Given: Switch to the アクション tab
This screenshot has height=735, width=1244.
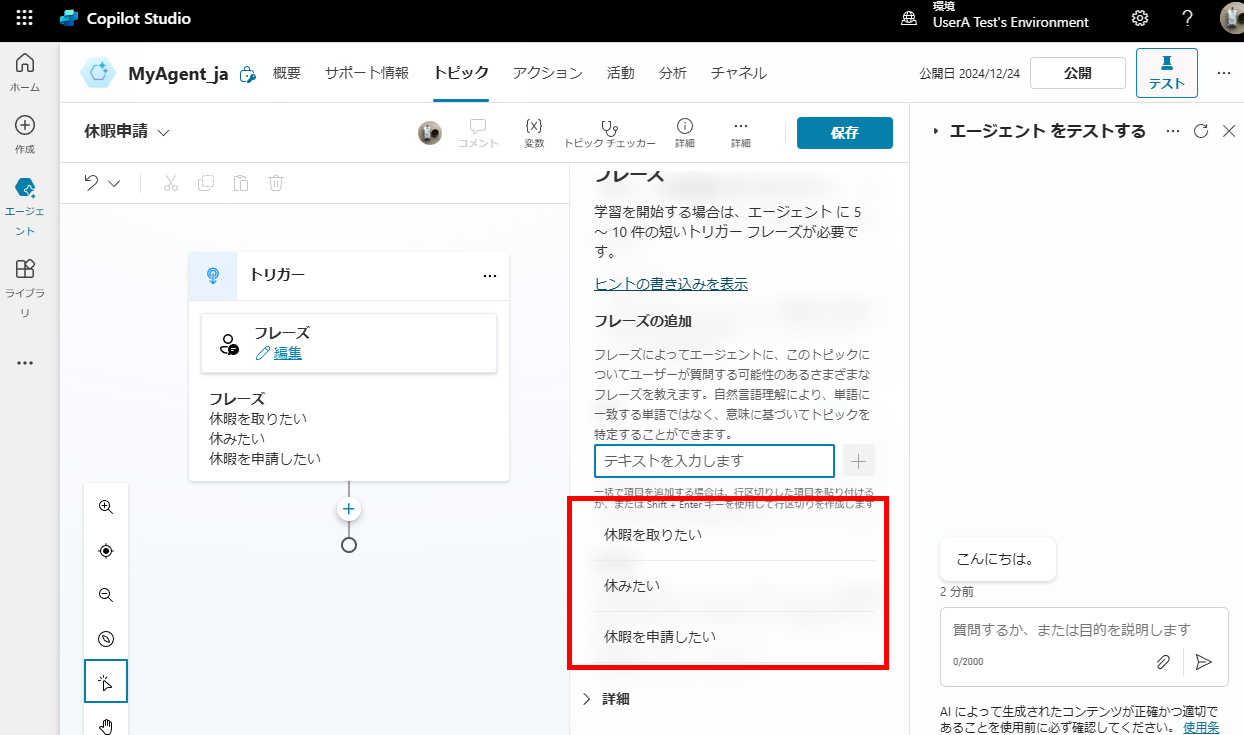Looking at the screenshot, I should [548, 72].
